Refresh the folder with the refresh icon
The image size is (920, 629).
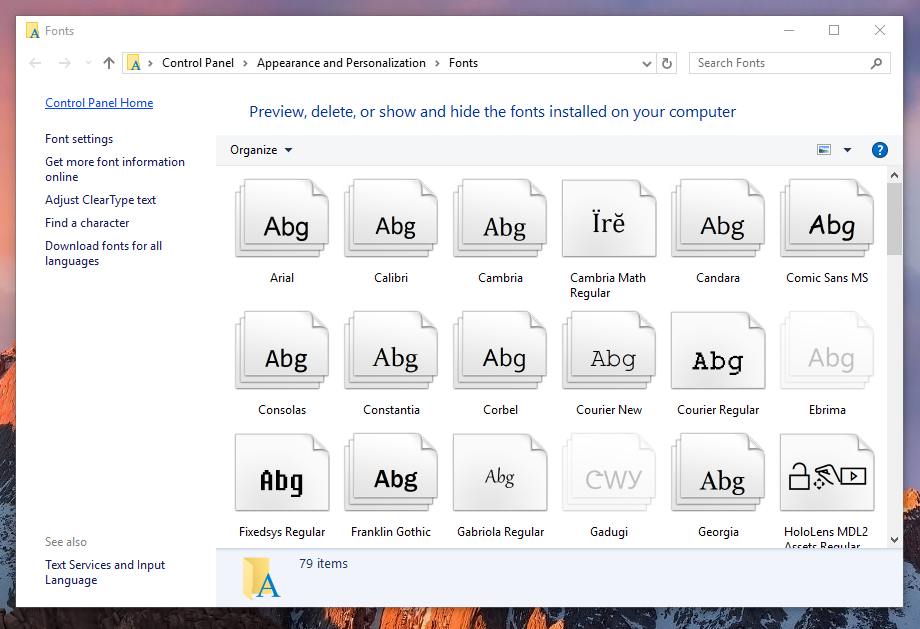(x=666, y=62)
